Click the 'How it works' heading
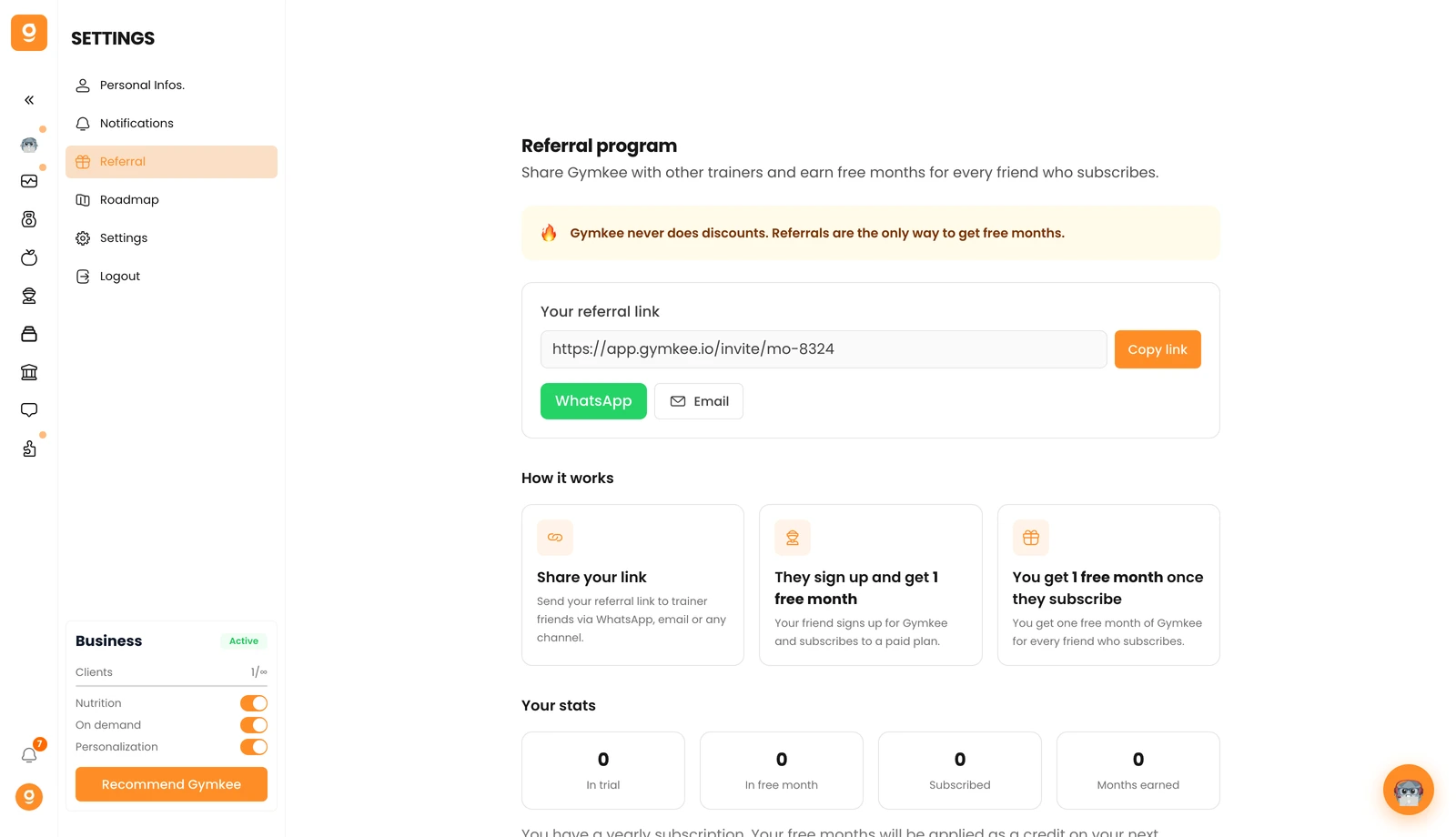The image size is (1456, 837). pos(568,479)
